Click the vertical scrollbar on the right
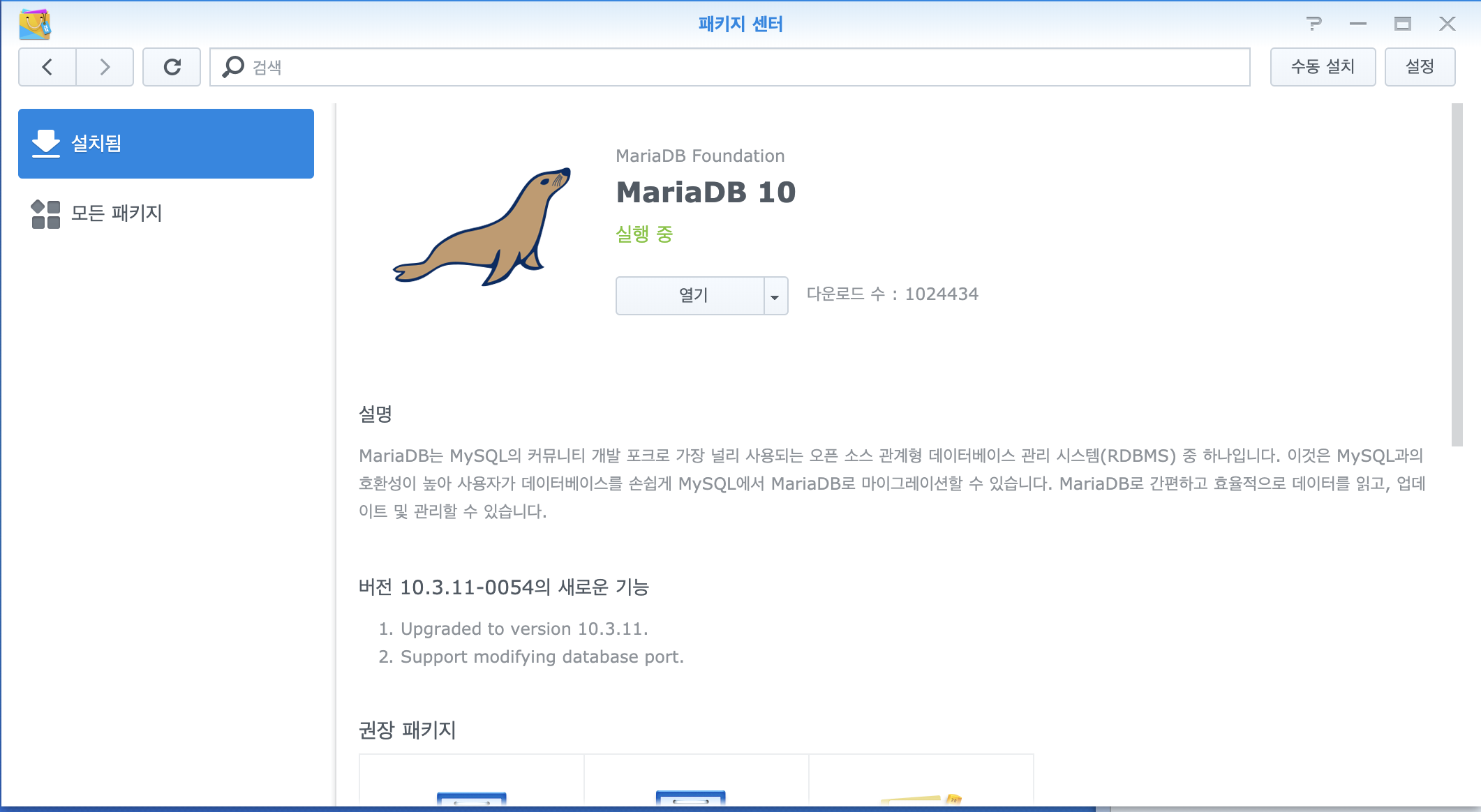This screenshot has height=812, width=1481. 1457,275
